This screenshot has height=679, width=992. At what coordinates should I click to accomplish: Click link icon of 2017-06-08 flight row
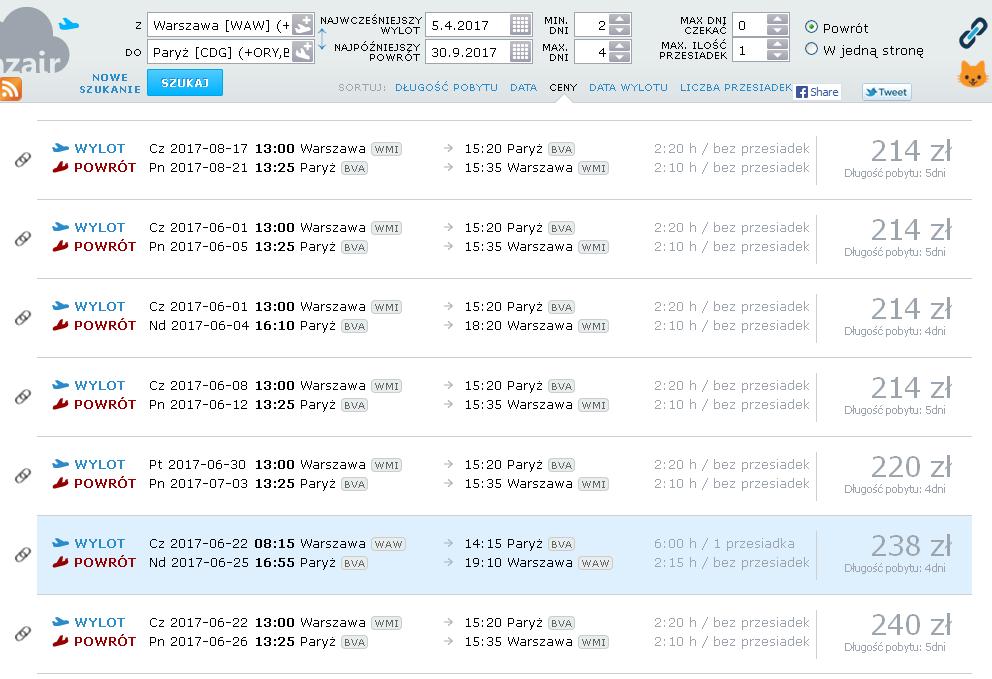click(23, 397)
